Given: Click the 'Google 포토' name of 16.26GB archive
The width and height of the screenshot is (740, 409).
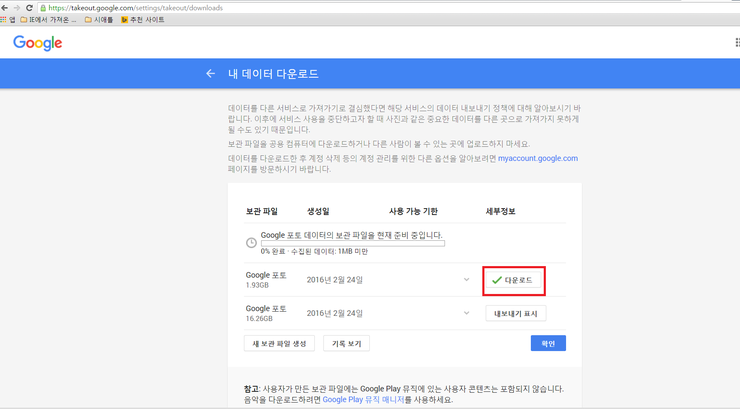Looking at the screenshot, I should point(266,309).
